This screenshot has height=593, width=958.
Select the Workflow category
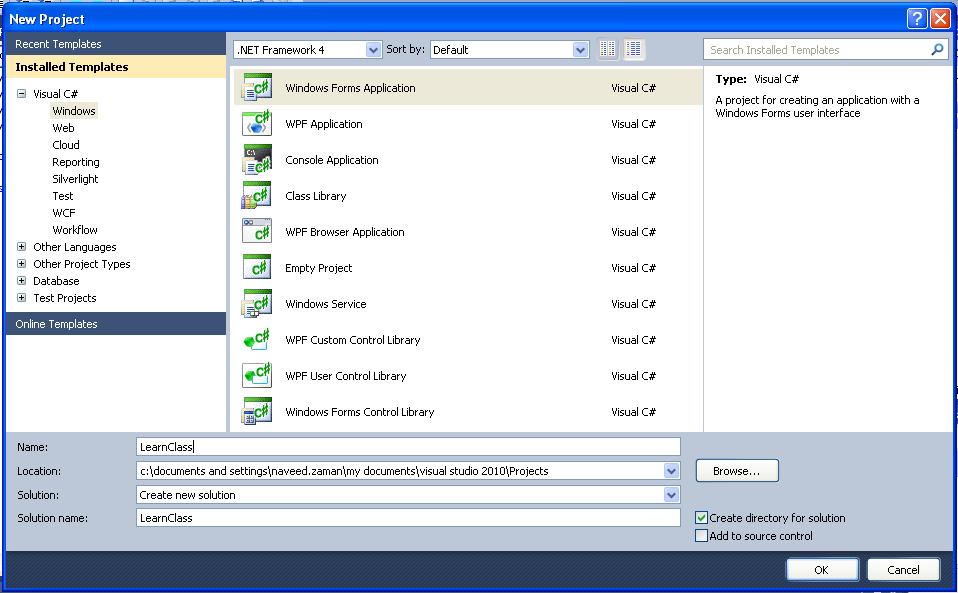75,230
